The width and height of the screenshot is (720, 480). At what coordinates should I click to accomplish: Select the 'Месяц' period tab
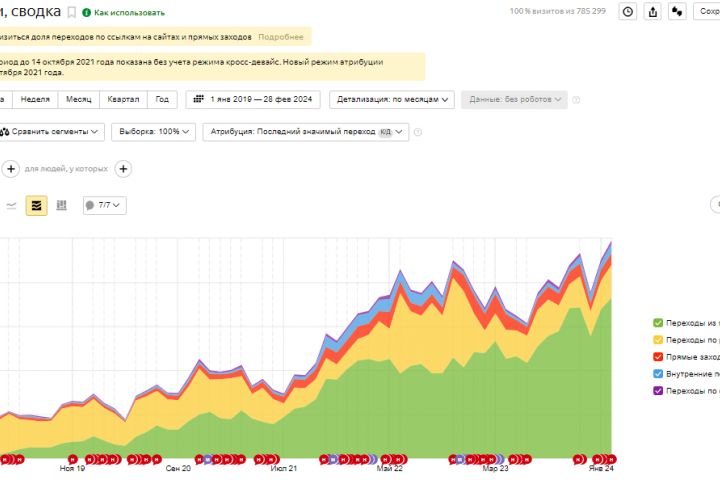click(79, 100)
